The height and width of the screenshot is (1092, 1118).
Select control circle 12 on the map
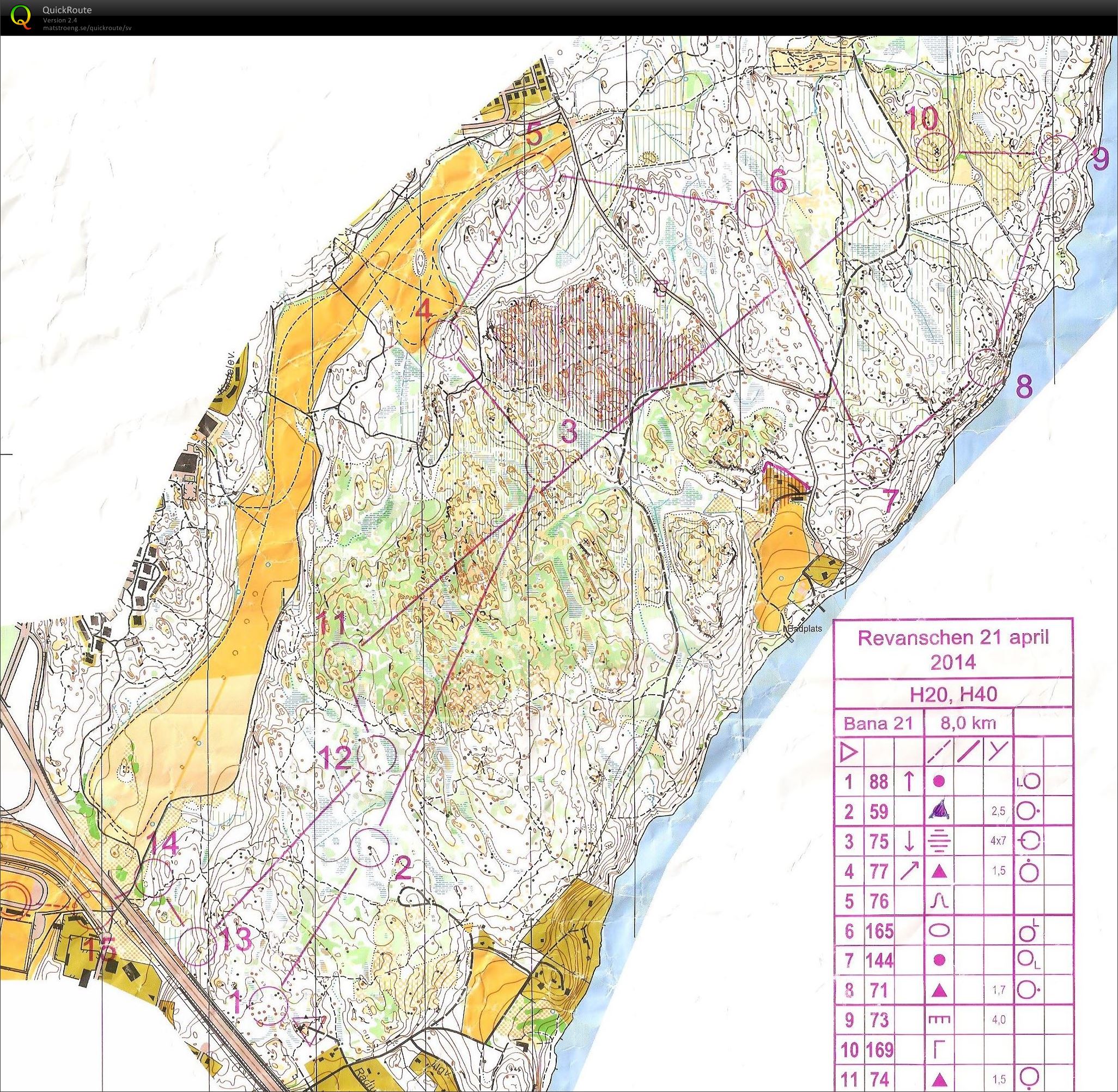376,755
